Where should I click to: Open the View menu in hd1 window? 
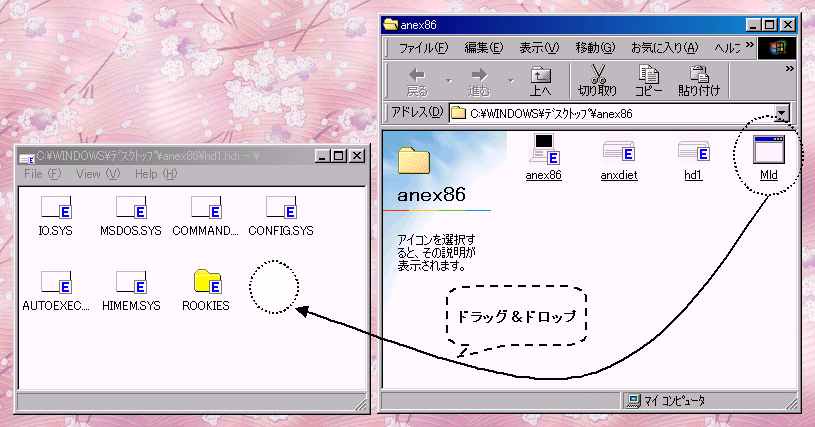pyautogui.click(x=97, y=174)
